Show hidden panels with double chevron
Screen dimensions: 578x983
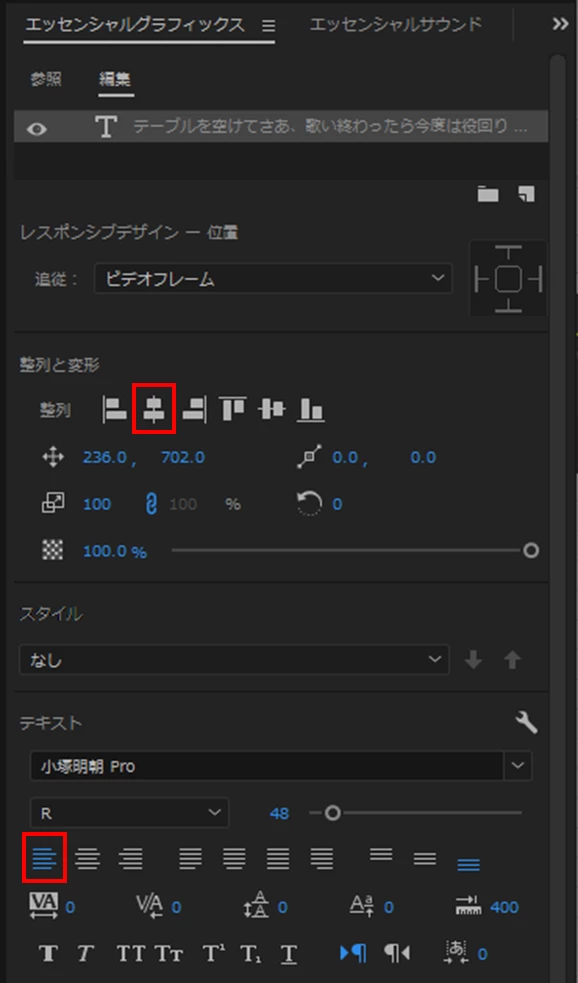560,24
